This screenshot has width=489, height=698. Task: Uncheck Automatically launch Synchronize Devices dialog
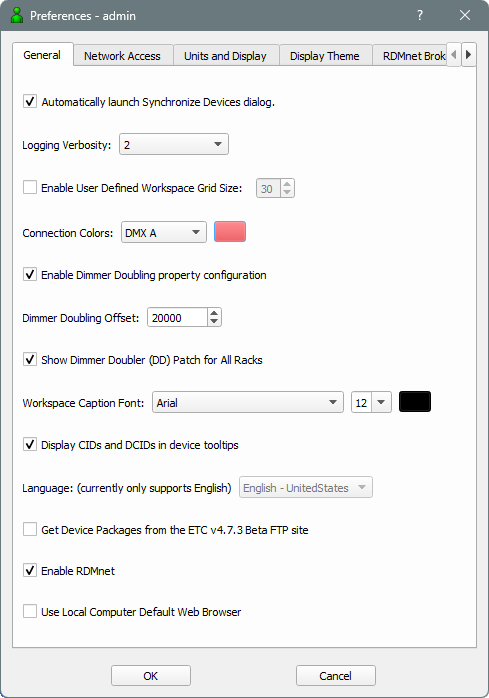[x=30, y=101]
